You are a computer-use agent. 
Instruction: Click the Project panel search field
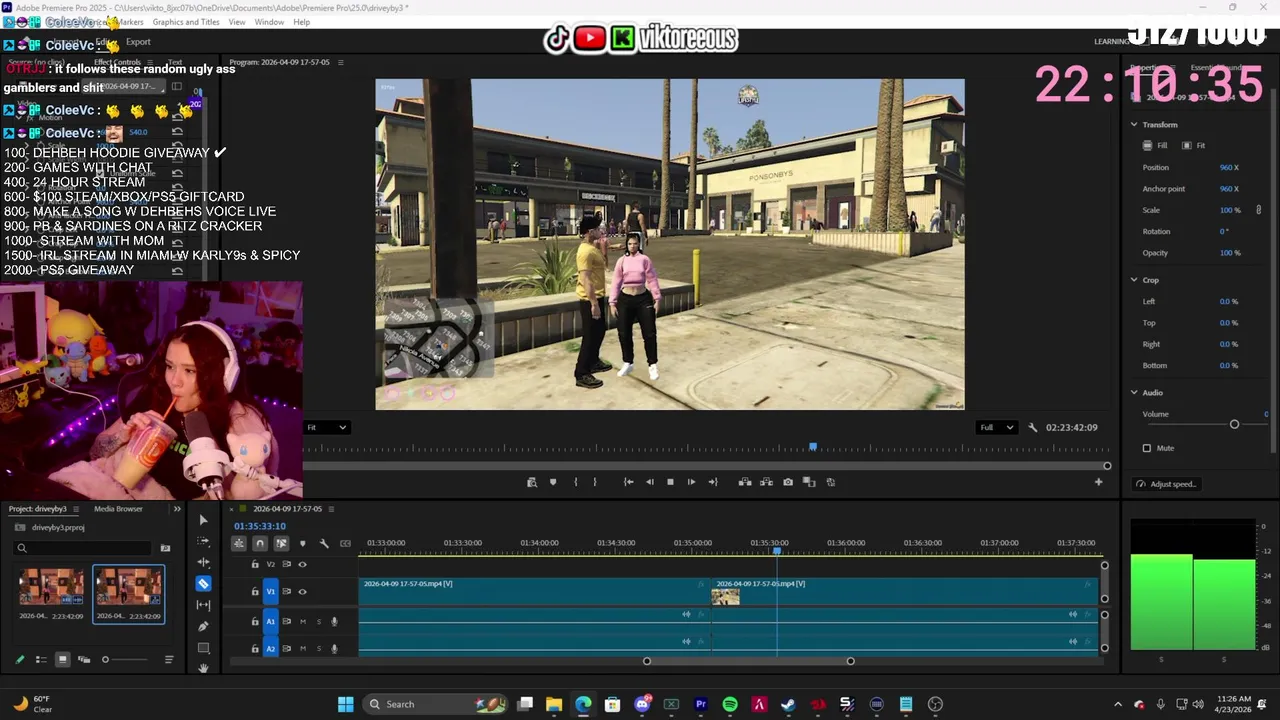pos(84,548)
